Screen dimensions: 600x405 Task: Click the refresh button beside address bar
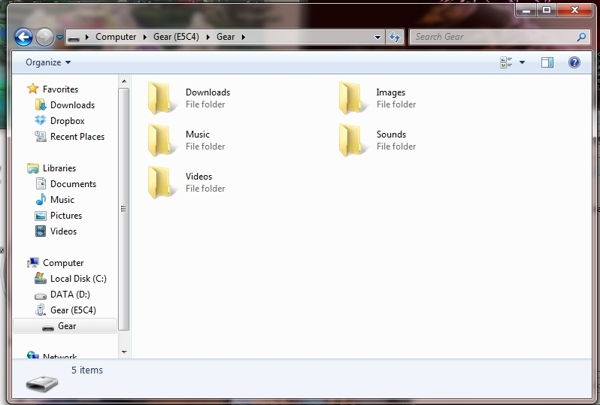click(x=395, y=37)
